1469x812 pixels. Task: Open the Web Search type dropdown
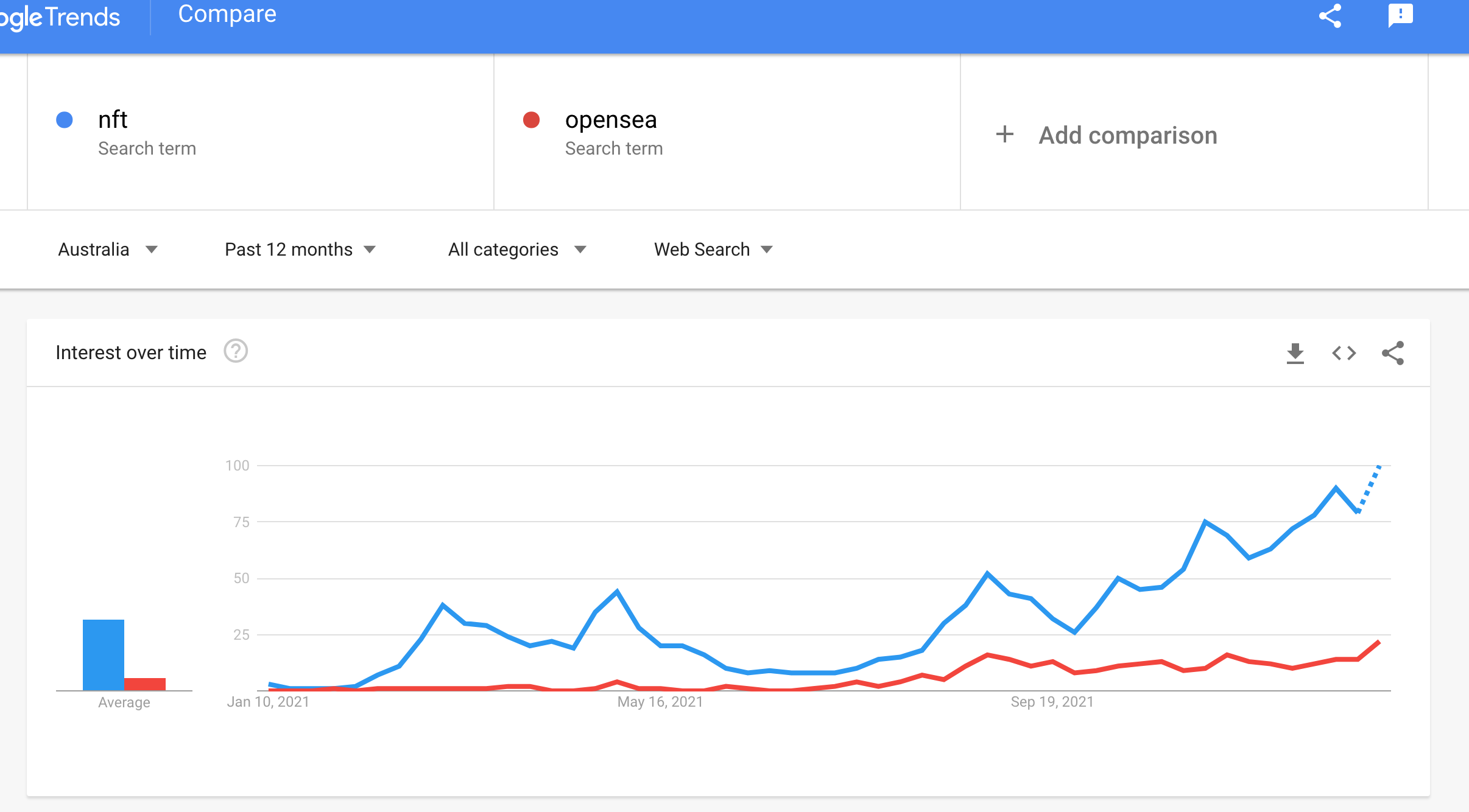click(x=713, y=250)
